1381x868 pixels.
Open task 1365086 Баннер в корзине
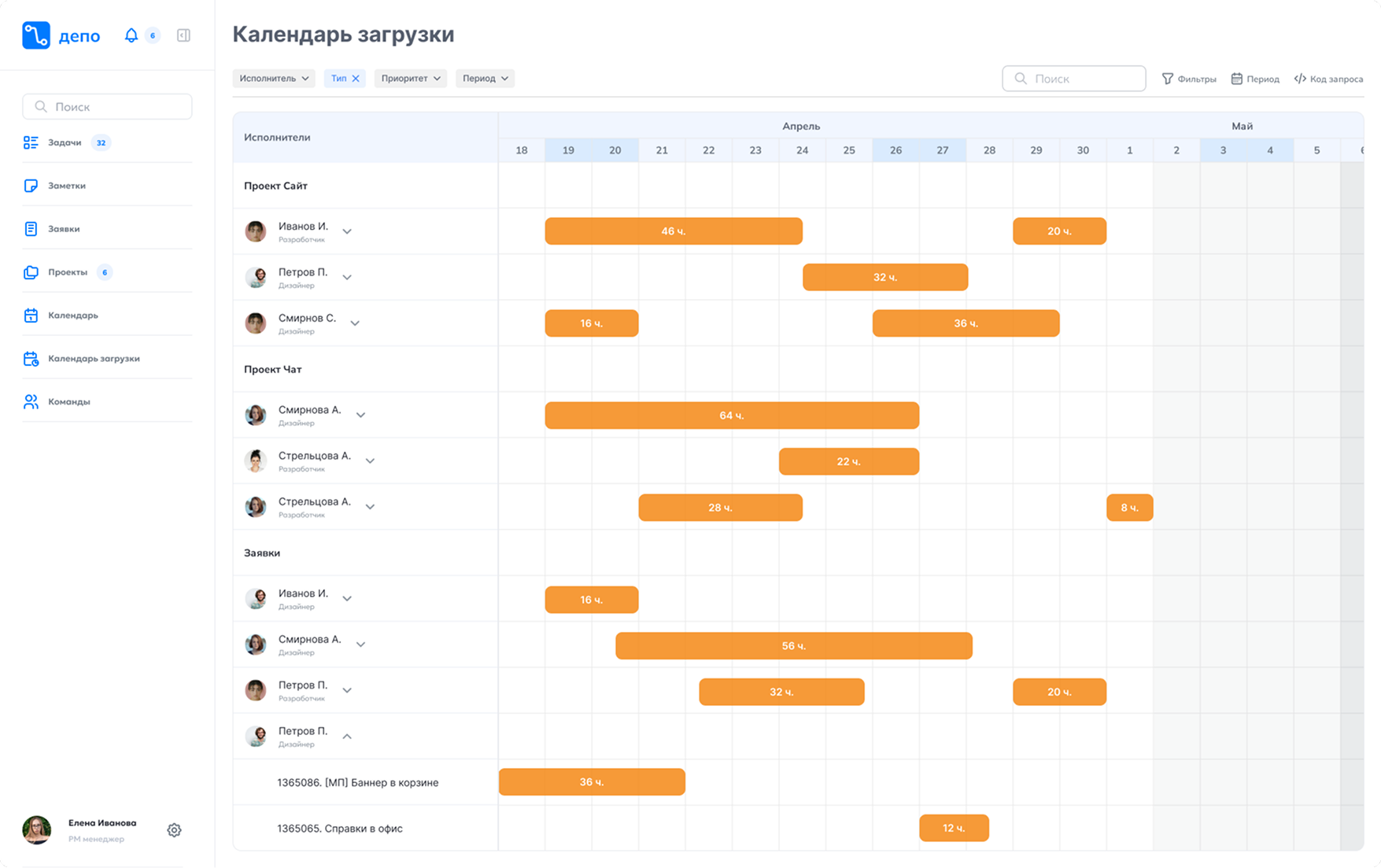(x=357, y=782)
